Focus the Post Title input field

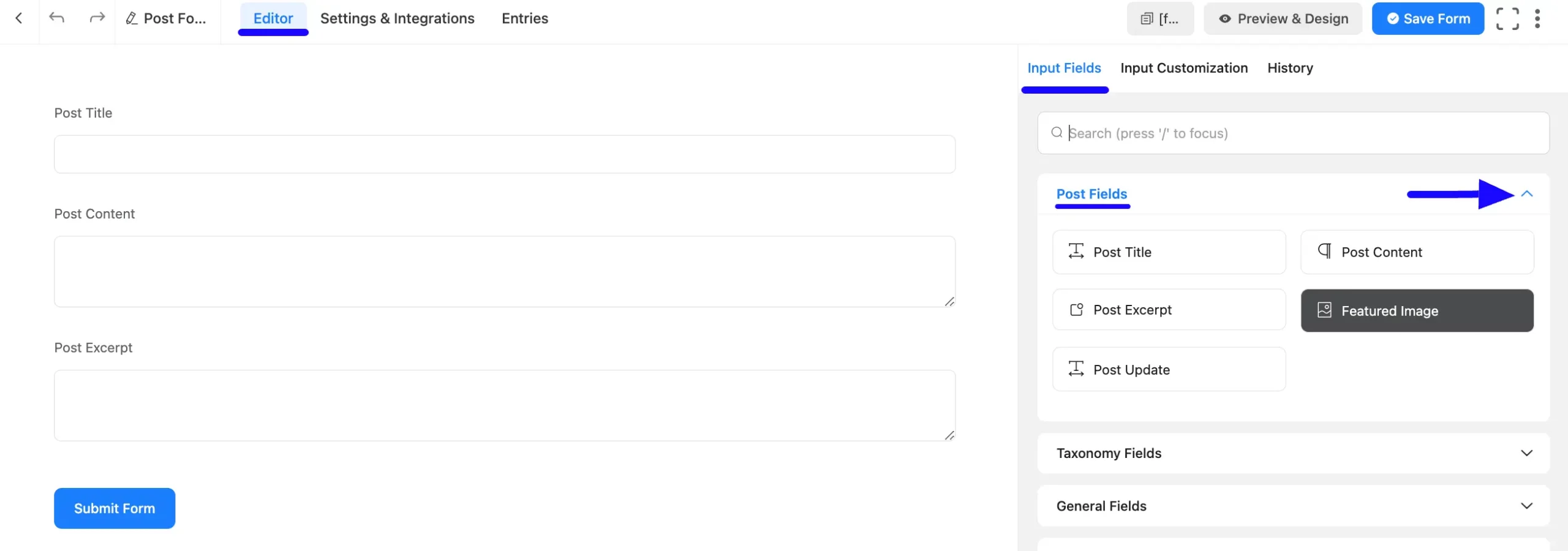tap(504, 154)
